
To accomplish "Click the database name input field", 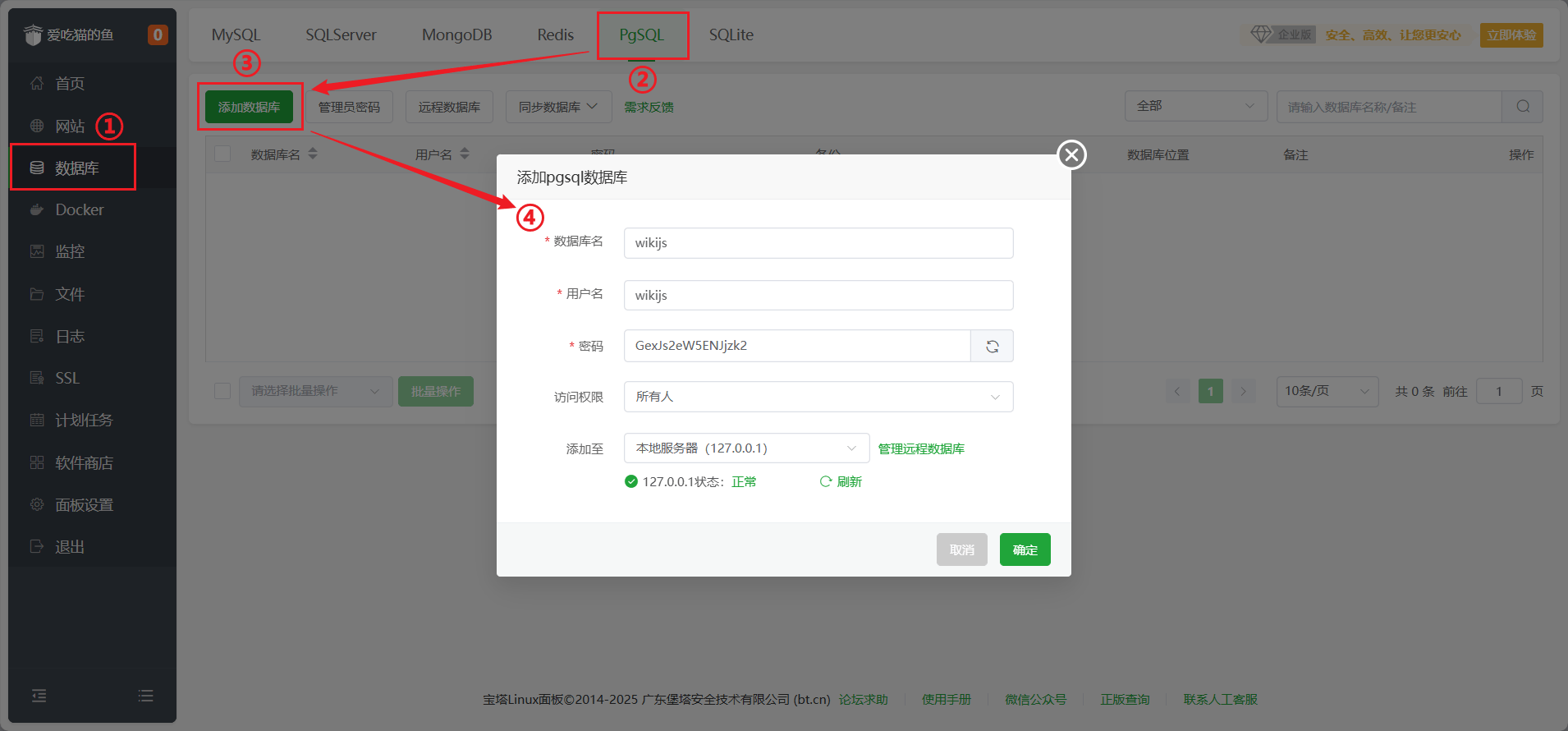I will tap(818, 243).
